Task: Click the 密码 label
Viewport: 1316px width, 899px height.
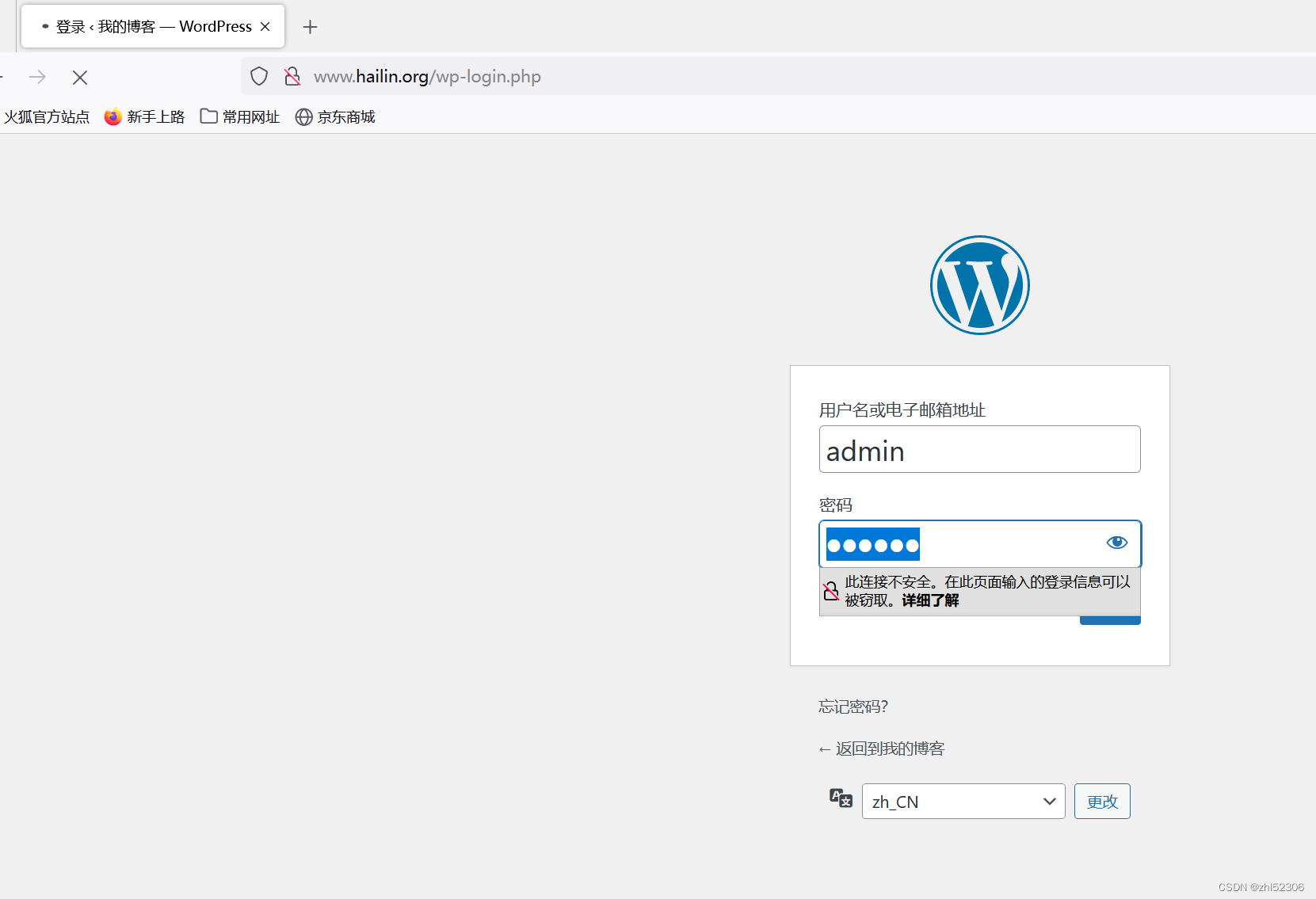Action: click(x=836, y=505)
